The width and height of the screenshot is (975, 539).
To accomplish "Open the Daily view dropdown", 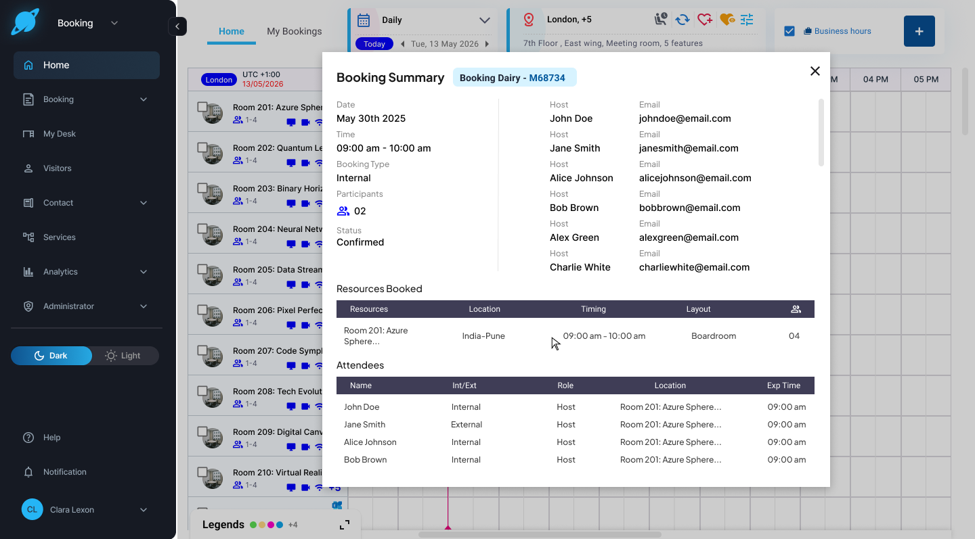I will [x=484, y=21].
